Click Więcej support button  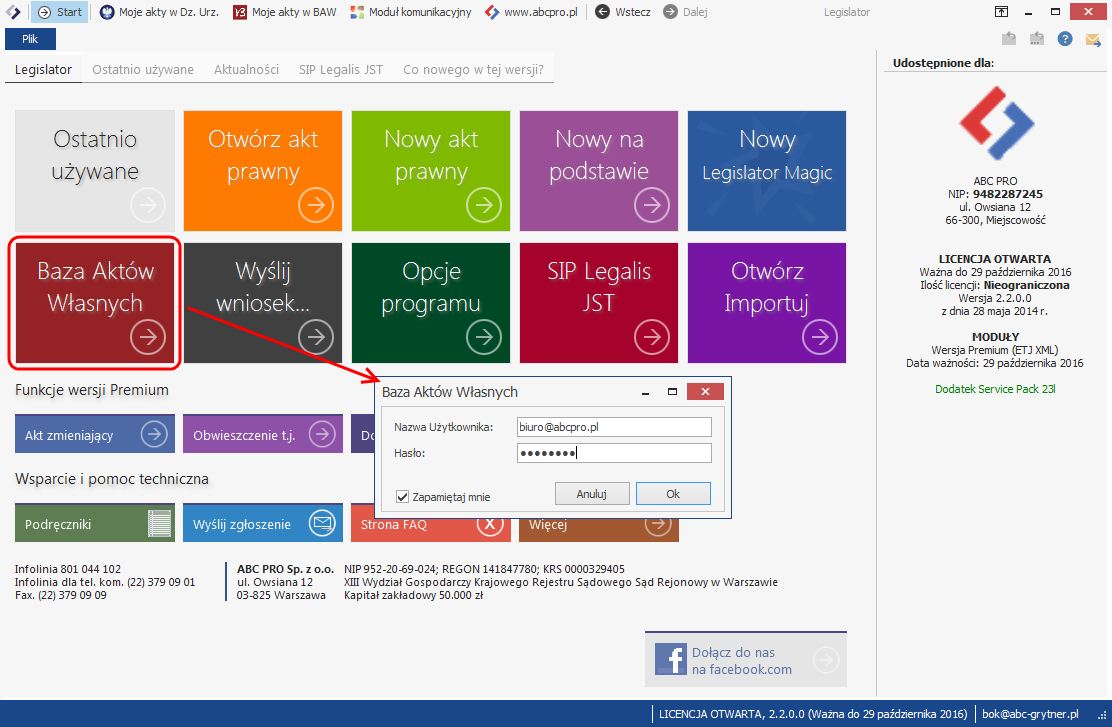(x=599, y=530)
